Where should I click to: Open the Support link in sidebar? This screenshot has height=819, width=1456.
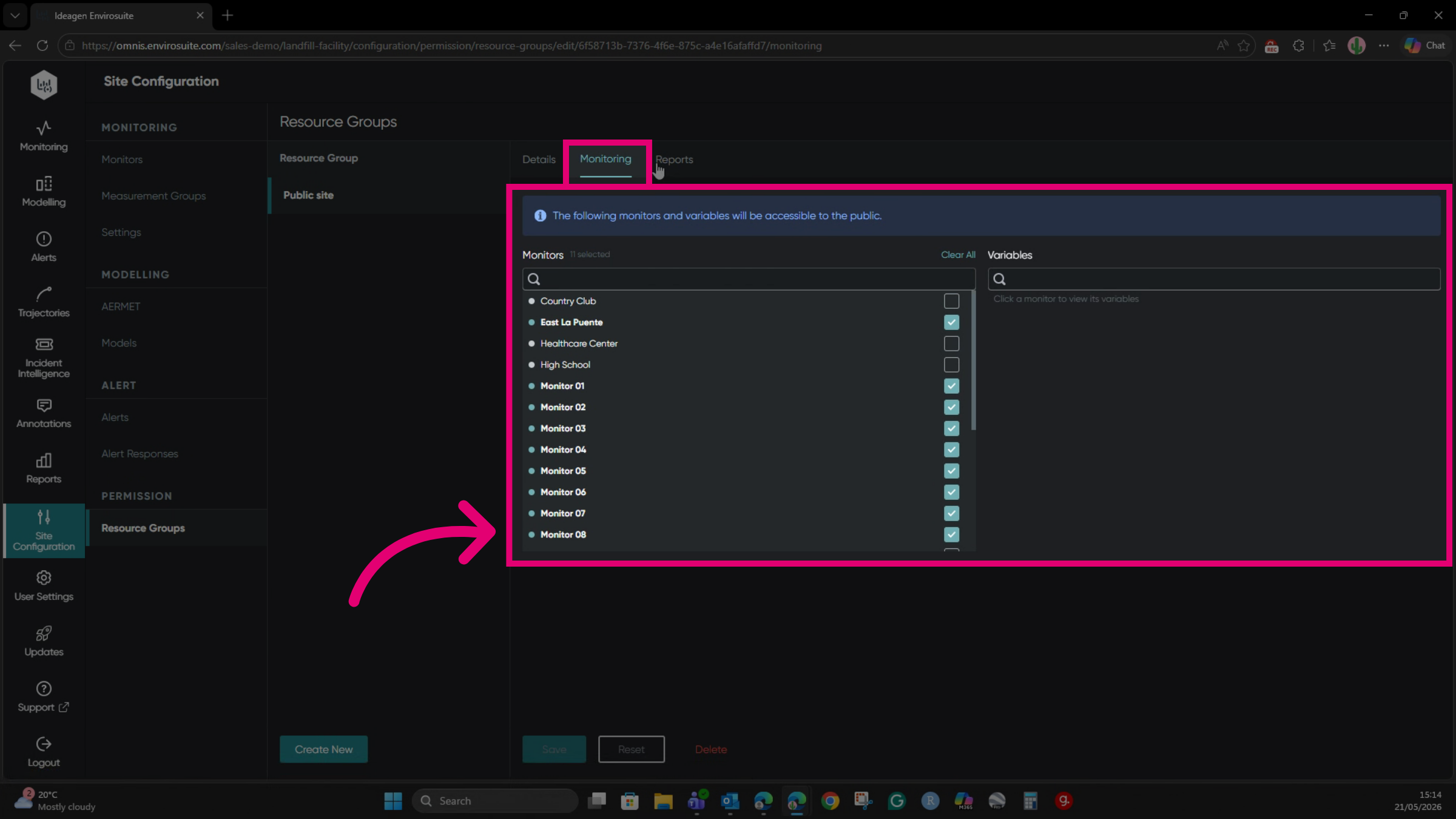click(x=44, y=697)
